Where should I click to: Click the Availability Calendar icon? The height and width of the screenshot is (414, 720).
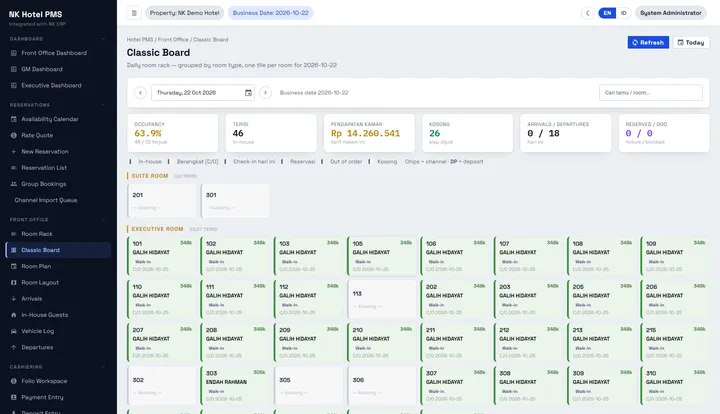14,119
